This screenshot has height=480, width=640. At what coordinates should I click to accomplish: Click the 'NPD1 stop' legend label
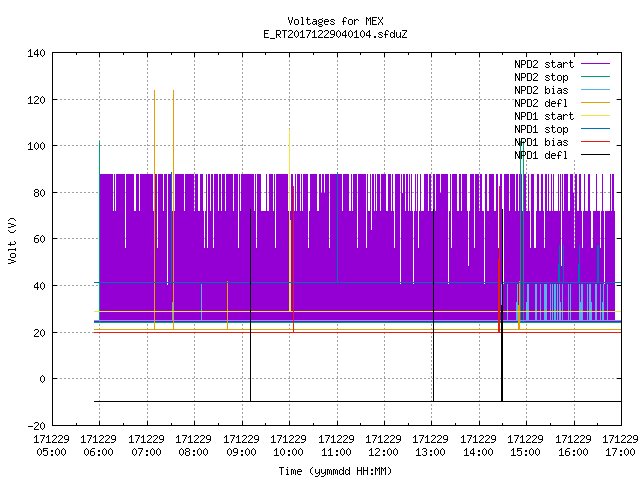tap(541, 129)
